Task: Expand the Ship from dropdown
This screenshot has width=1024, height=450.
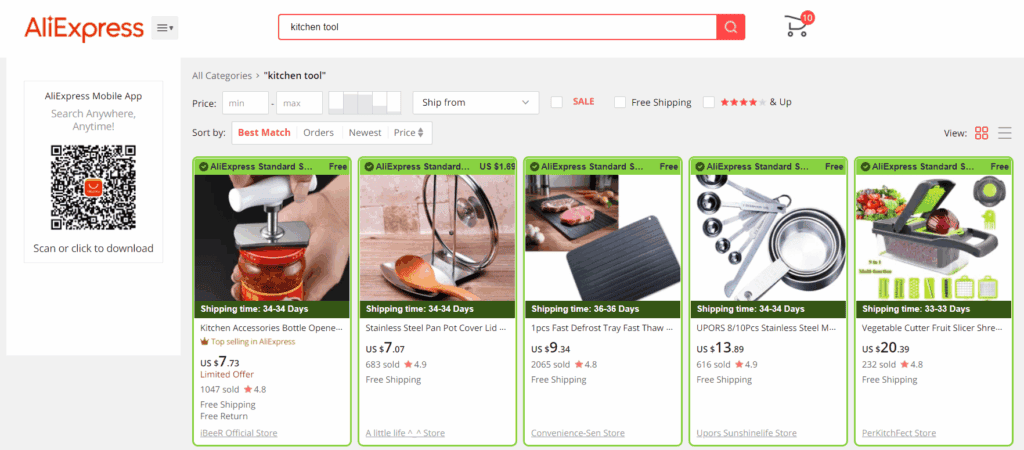Action: click(x=476, y=103)
